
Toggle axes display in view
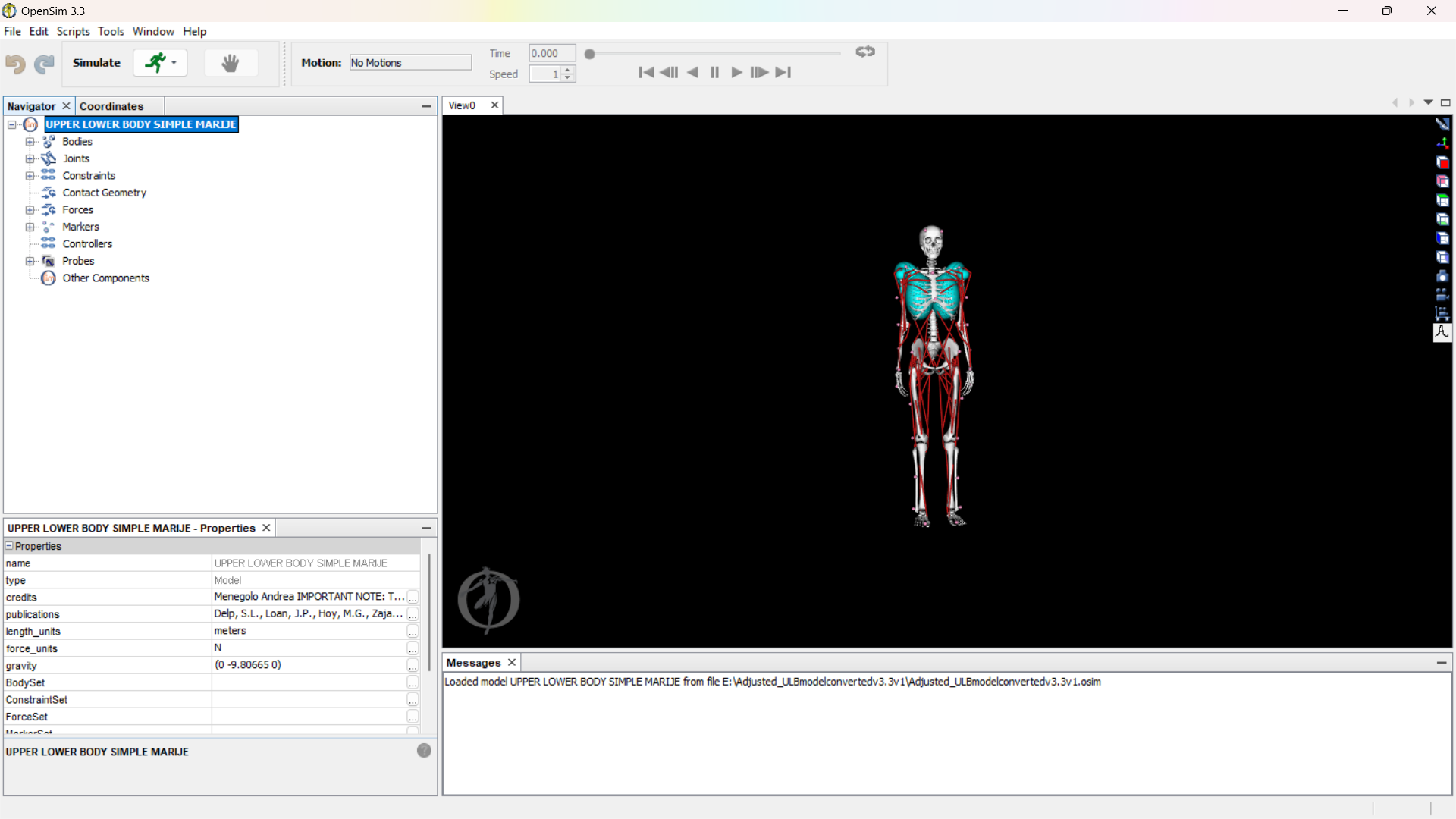pyautogui.click(x=1442, y=142)
